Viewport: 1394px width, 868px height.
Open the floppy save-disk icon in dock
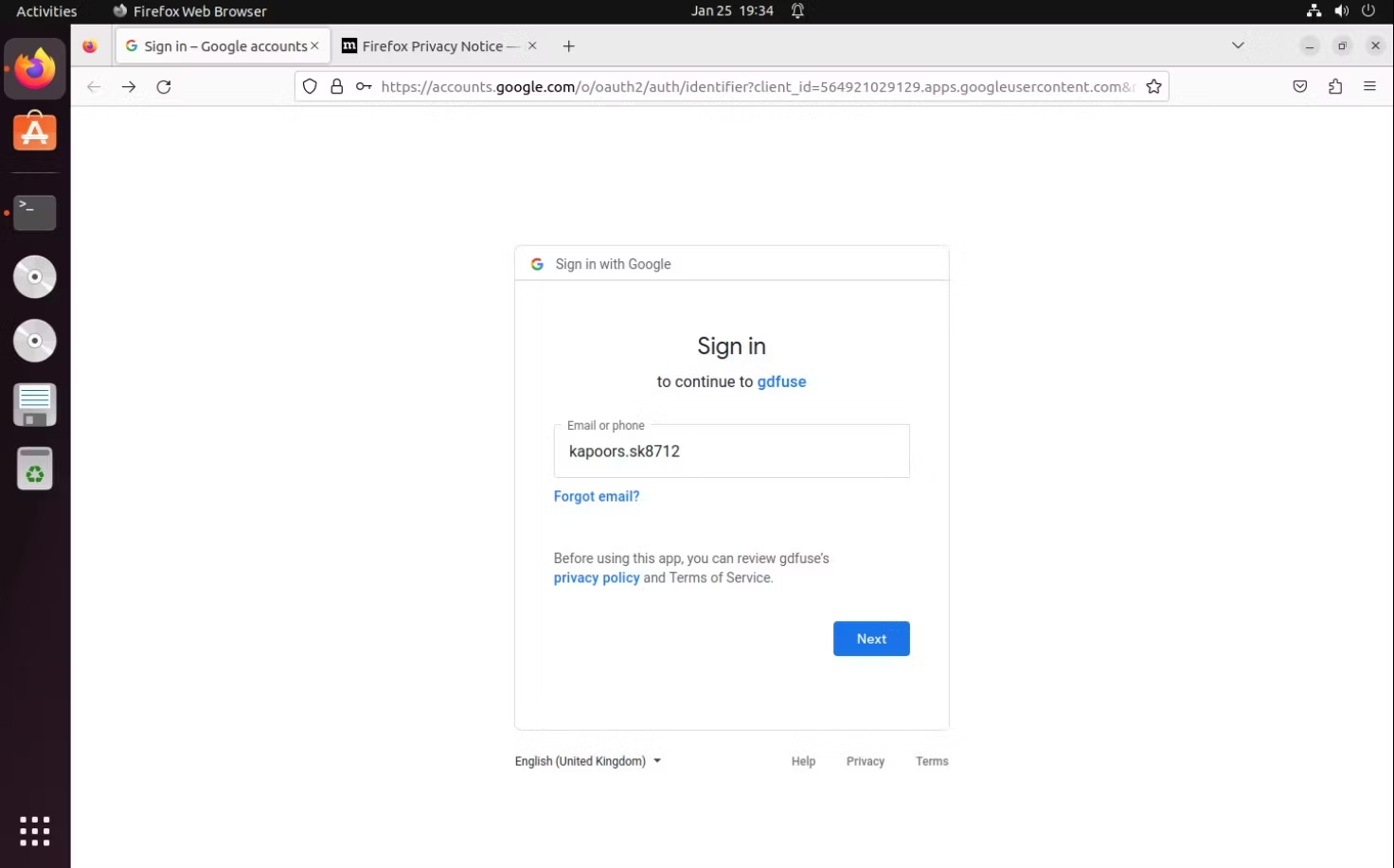[35, 405]
